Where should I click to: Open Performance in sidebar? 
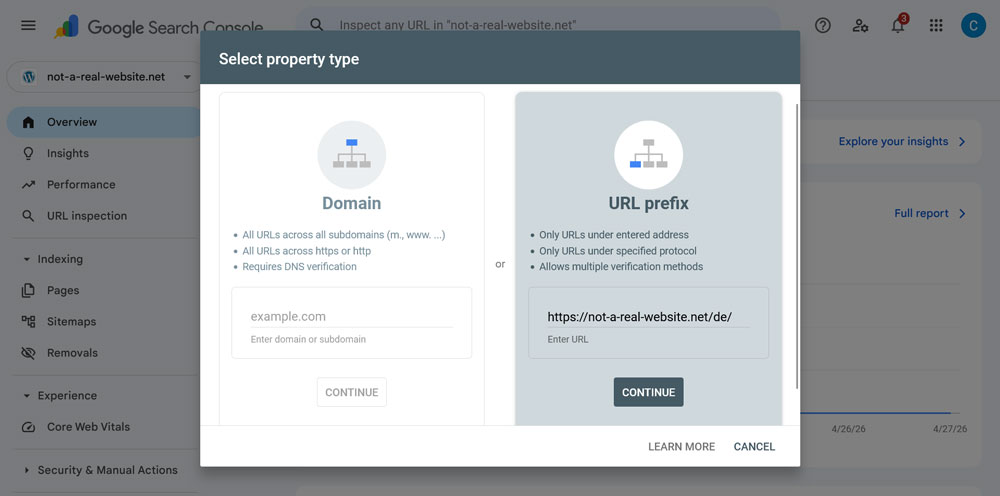81,184
